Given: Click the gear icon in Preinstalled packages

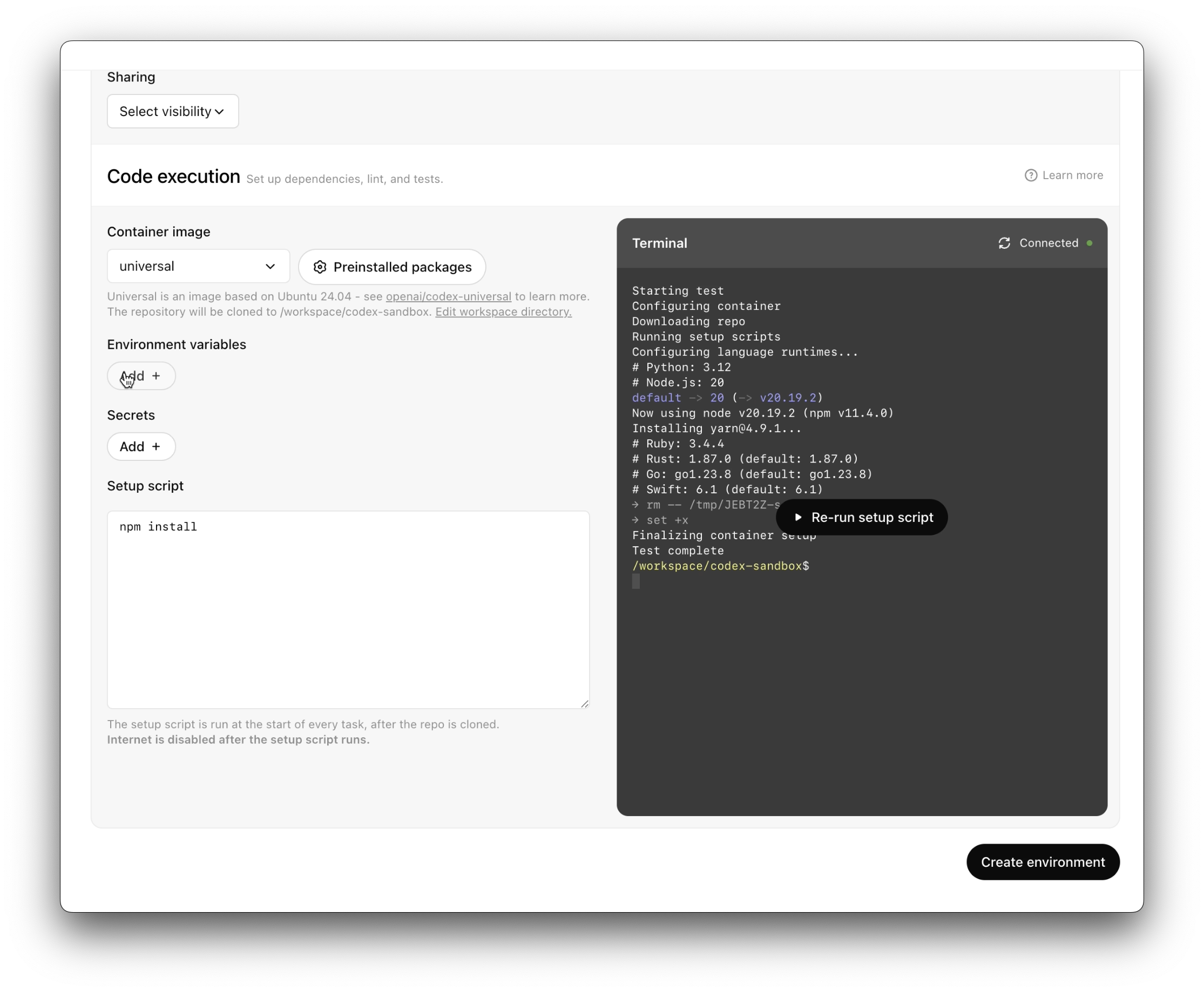Looking at the screenshot, I should [x=320, y=267].
